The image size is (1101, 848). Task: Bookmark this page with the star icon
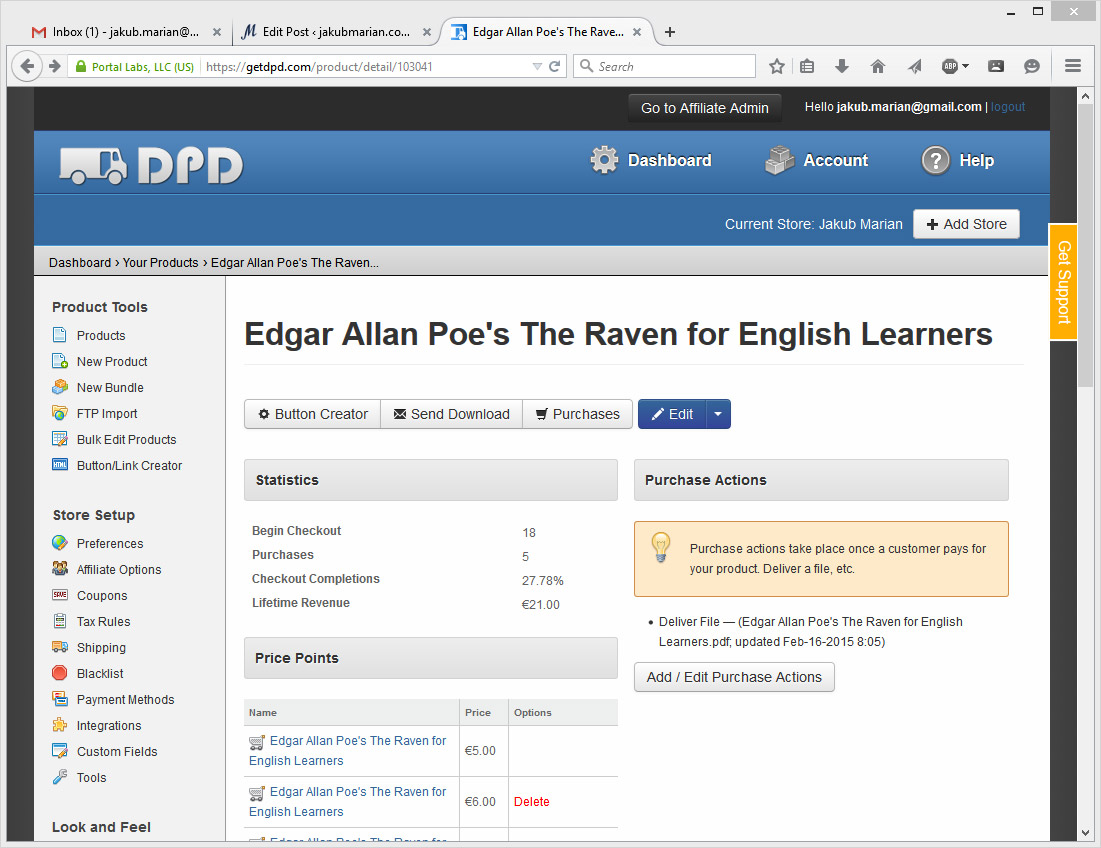pos(777,66)
